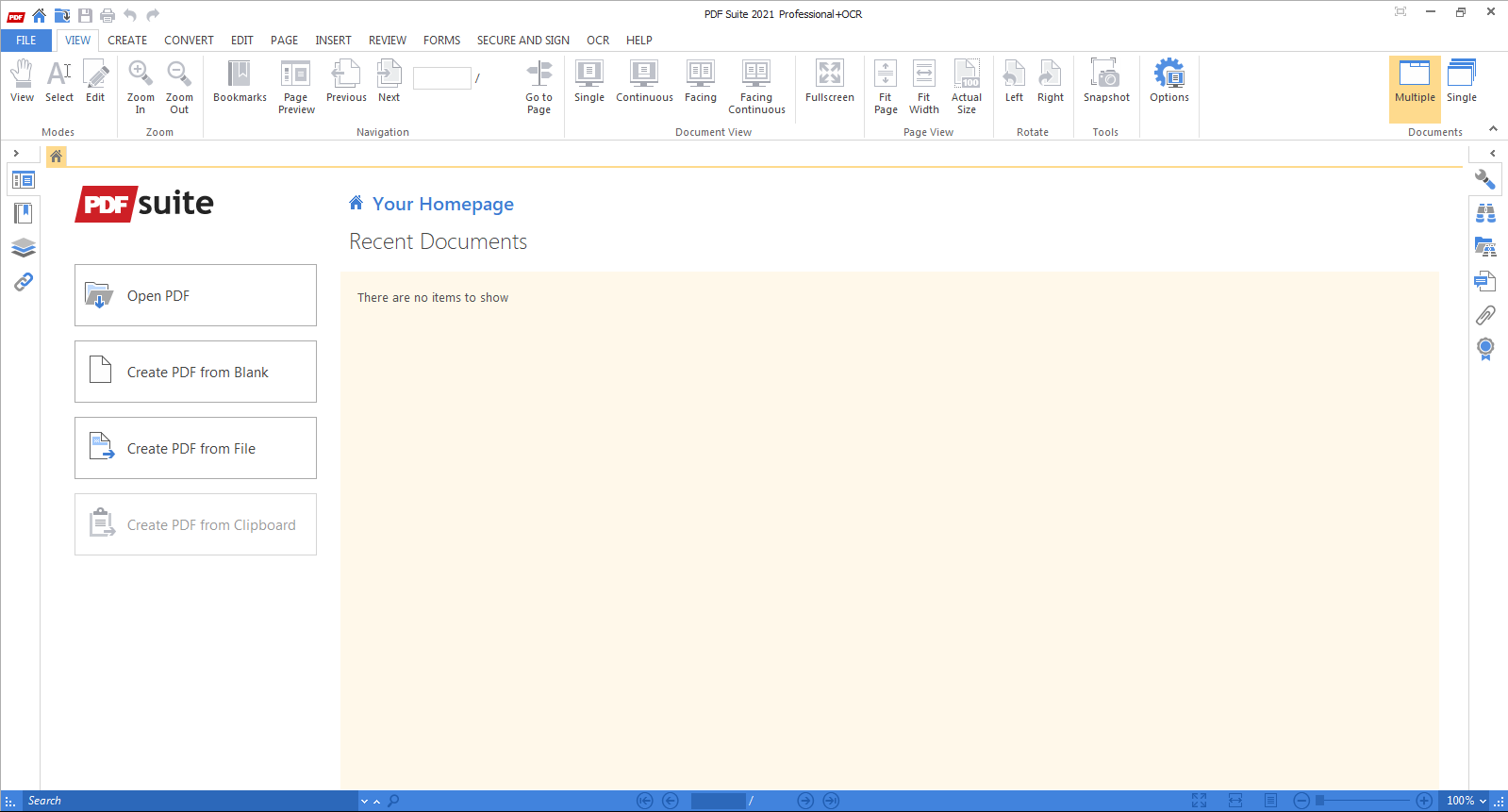
Task: Click the zoom plus button in status bar
Action: (x=1424, y=801)
